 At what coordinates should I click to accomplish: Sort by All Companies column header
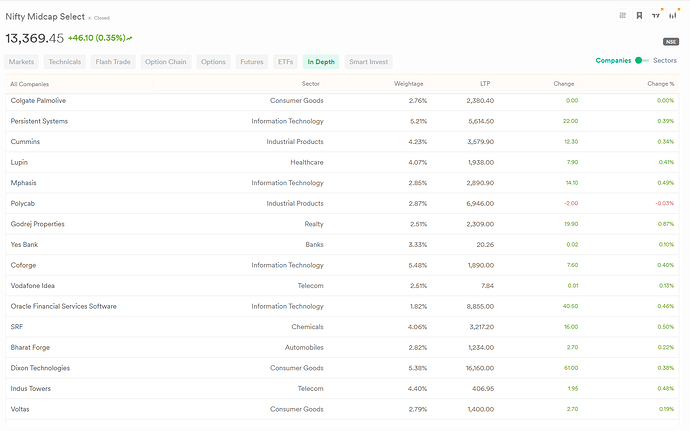coord(29,84)
